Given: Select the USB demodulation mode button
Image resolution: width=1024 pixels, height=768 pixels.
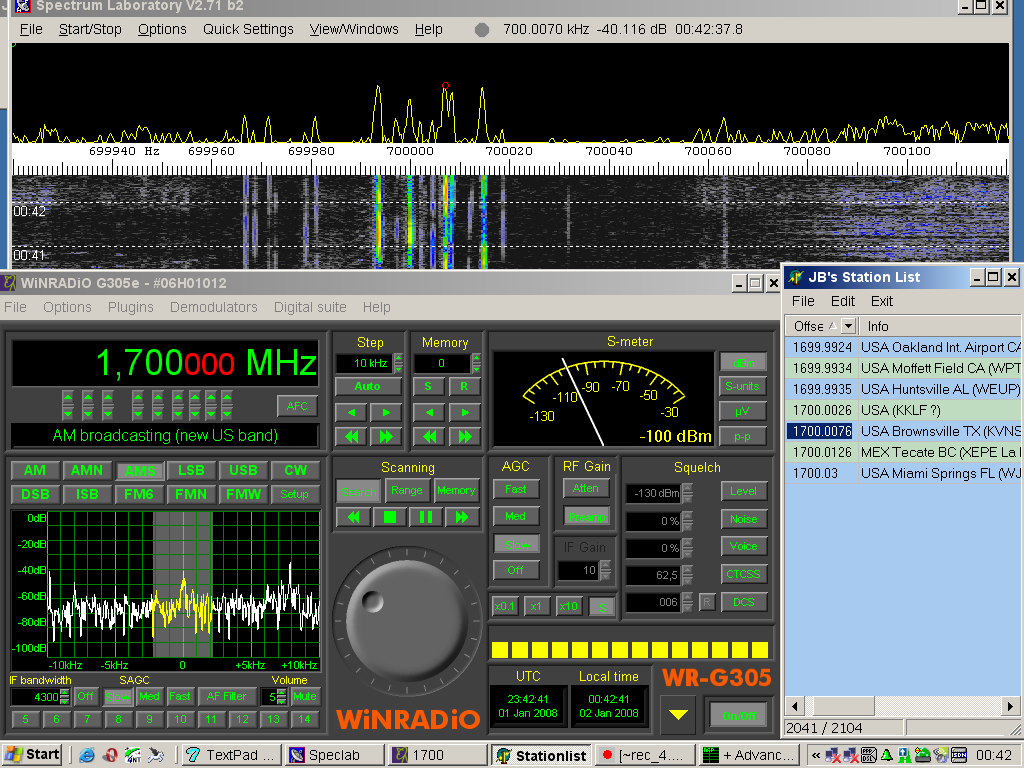Looking at the screenshot, I should (243, 470).
